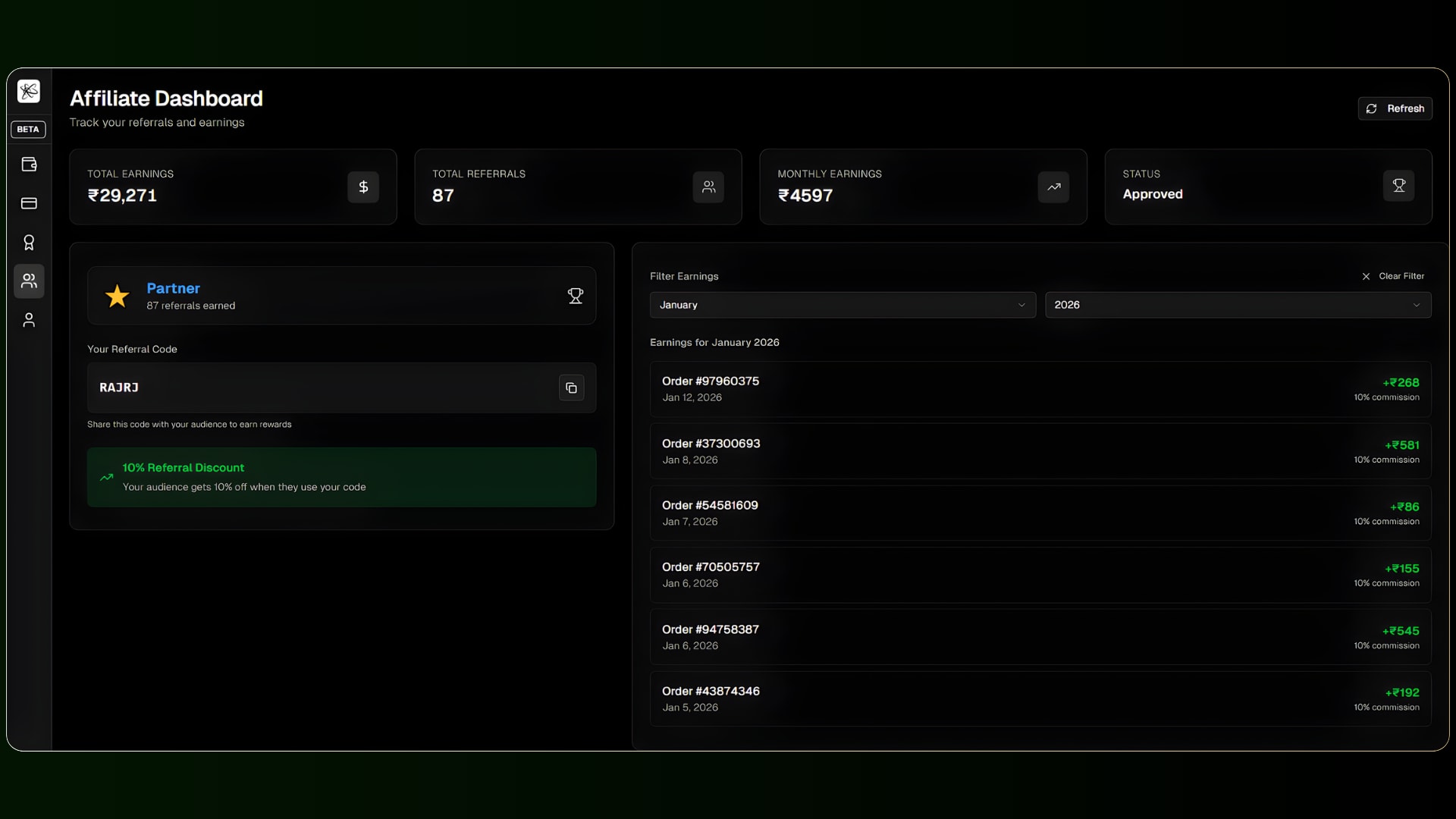Open the profile icon in the sidebar
The height and width of the screenshot is (819, 1456).
(29, 320)
